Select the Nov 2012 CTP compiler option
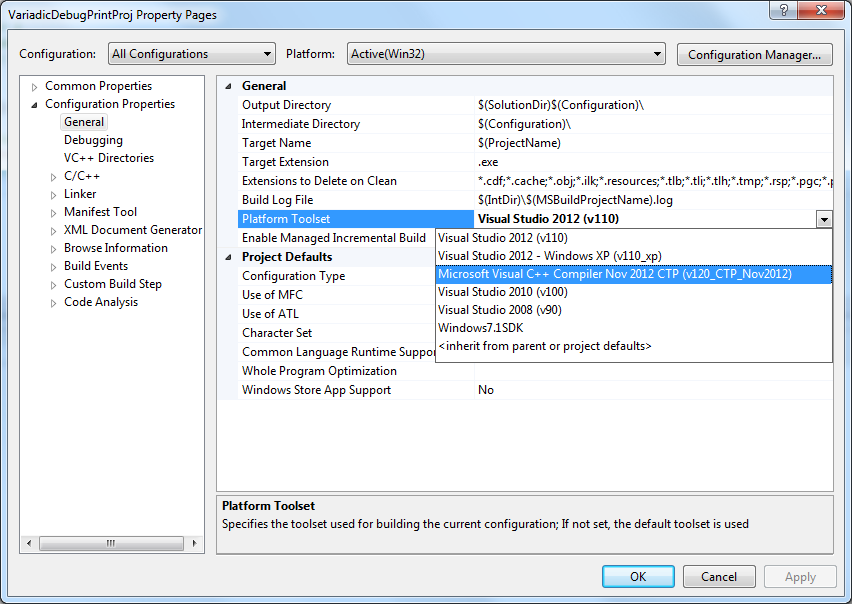Viewport: 852px width, 604px height. pyautogui.click(x=634, y=274)
